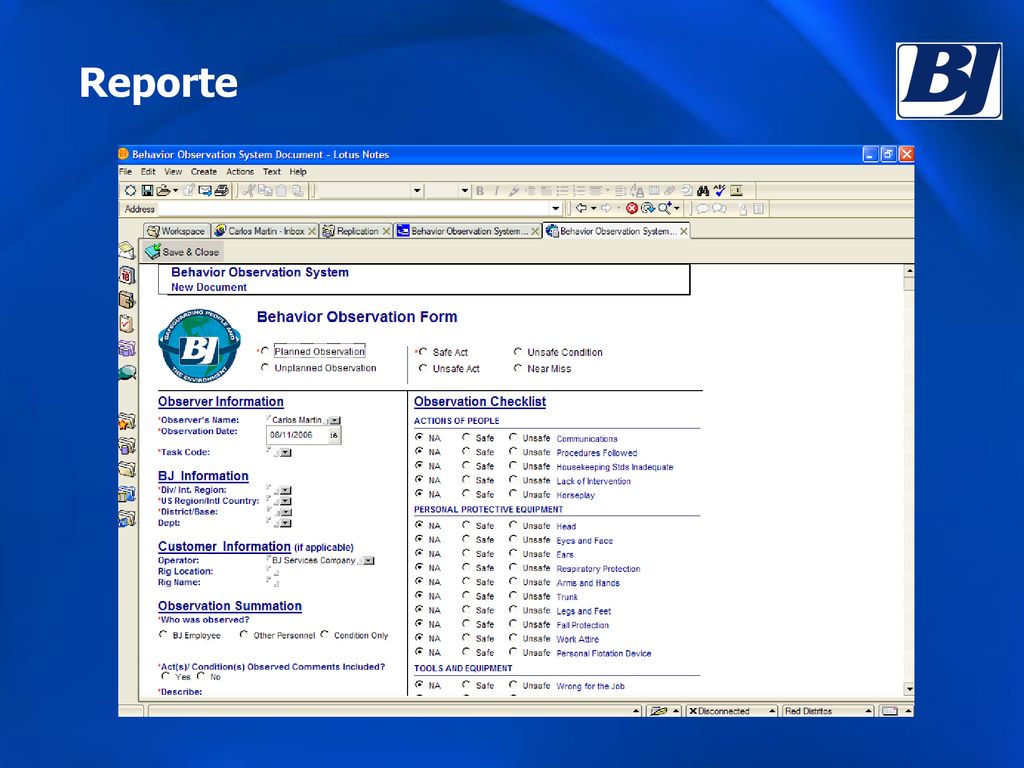Click the Observation Date calendar picker icon

(334, 436)
